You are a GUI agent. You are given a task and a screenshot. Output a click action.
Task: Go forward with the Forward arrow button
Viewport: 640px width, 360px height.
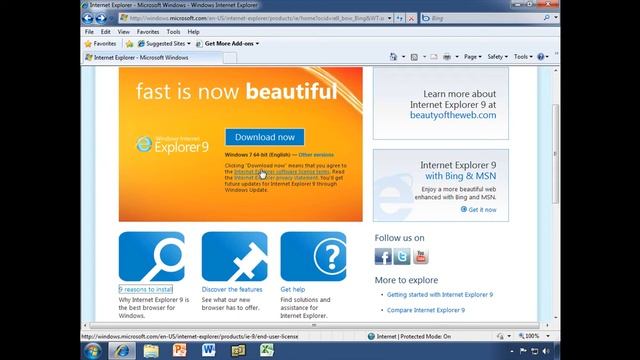click(101, 18)
